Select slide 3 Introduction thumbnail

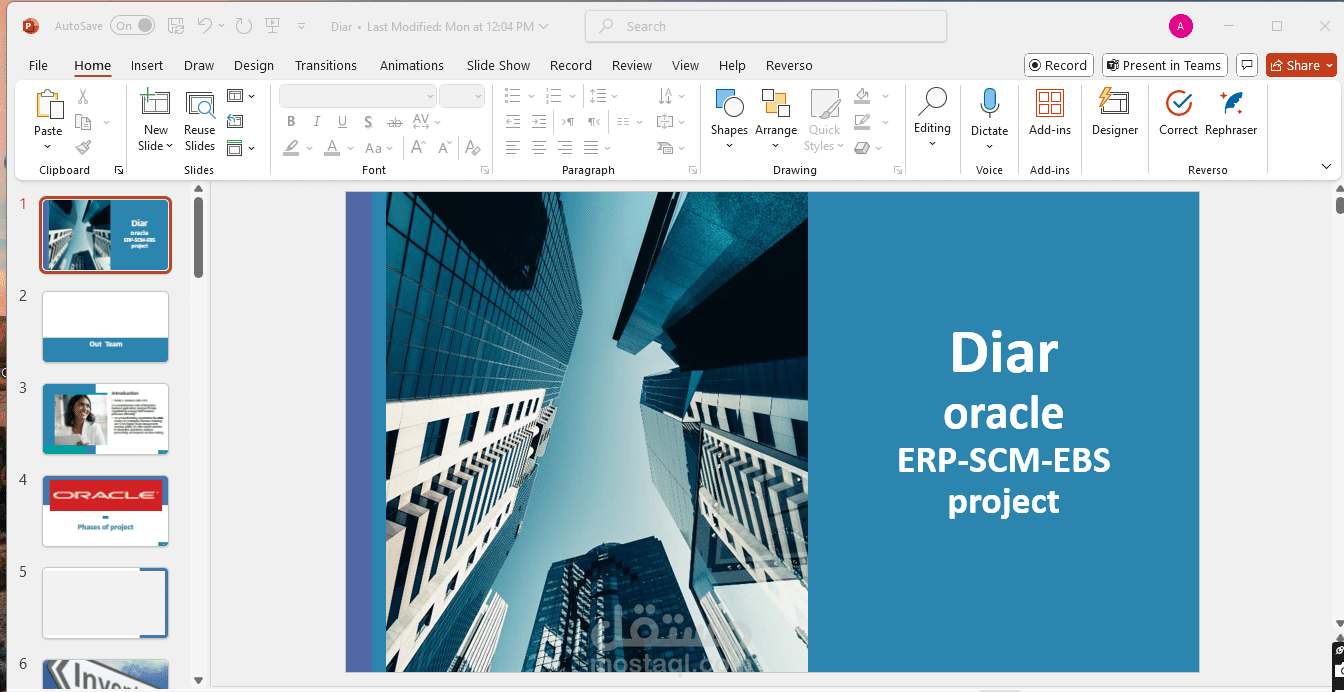tap(105, 419)
